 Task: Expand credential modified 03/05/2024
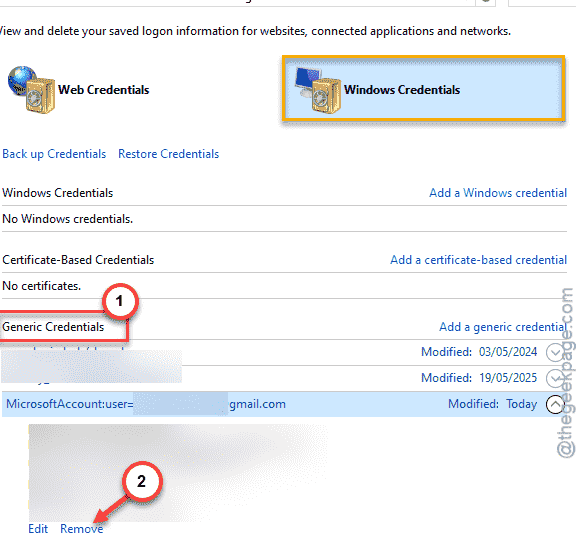coord(554,352)
